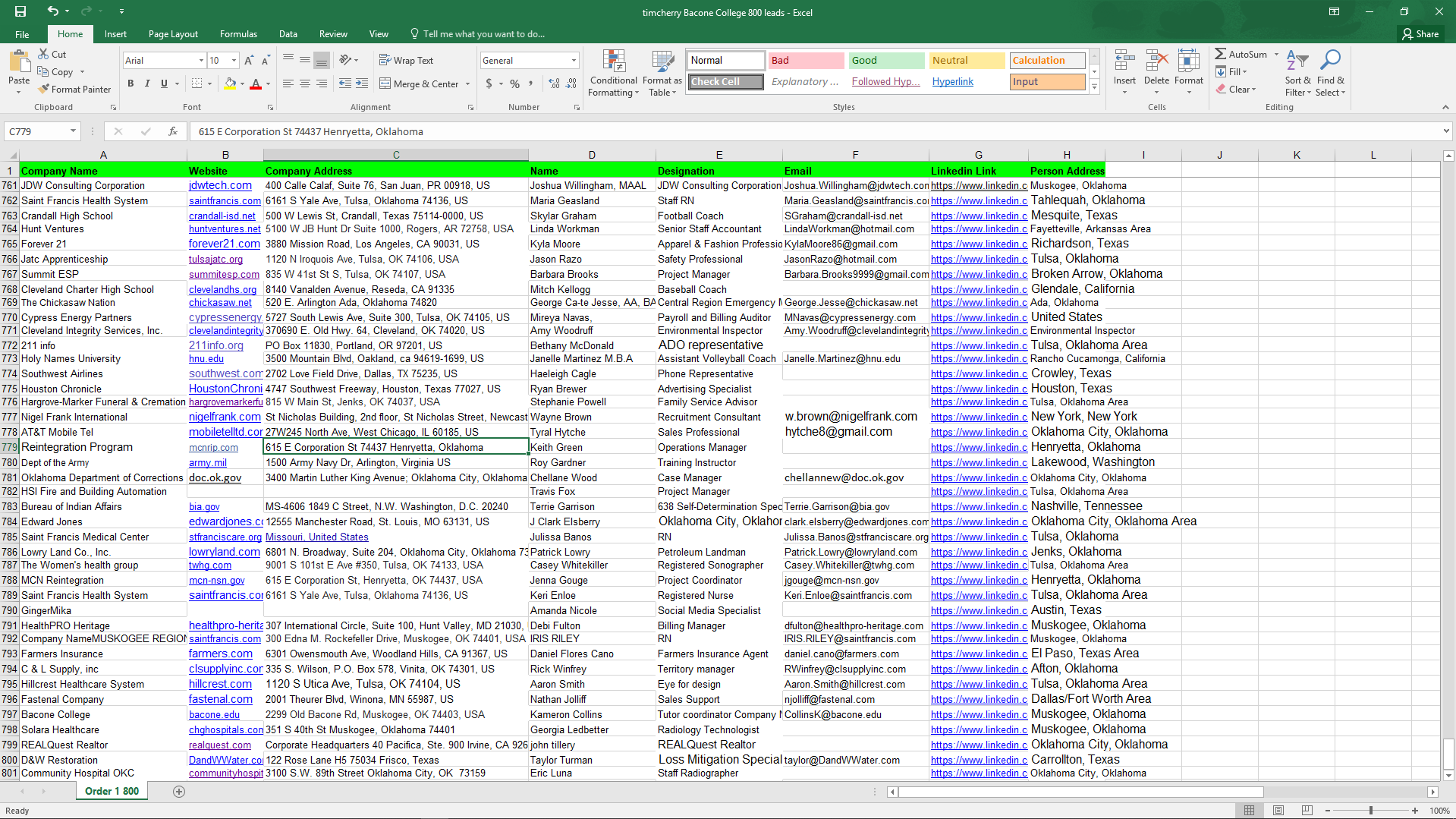Open the Formulas ribbon tab

(x=238, y=34)
